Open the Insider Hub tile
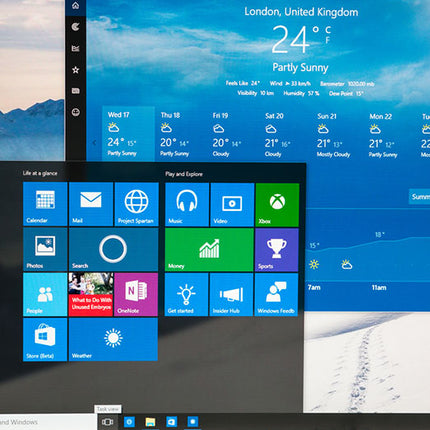This screenshot has height=430, width=430. 232,295
